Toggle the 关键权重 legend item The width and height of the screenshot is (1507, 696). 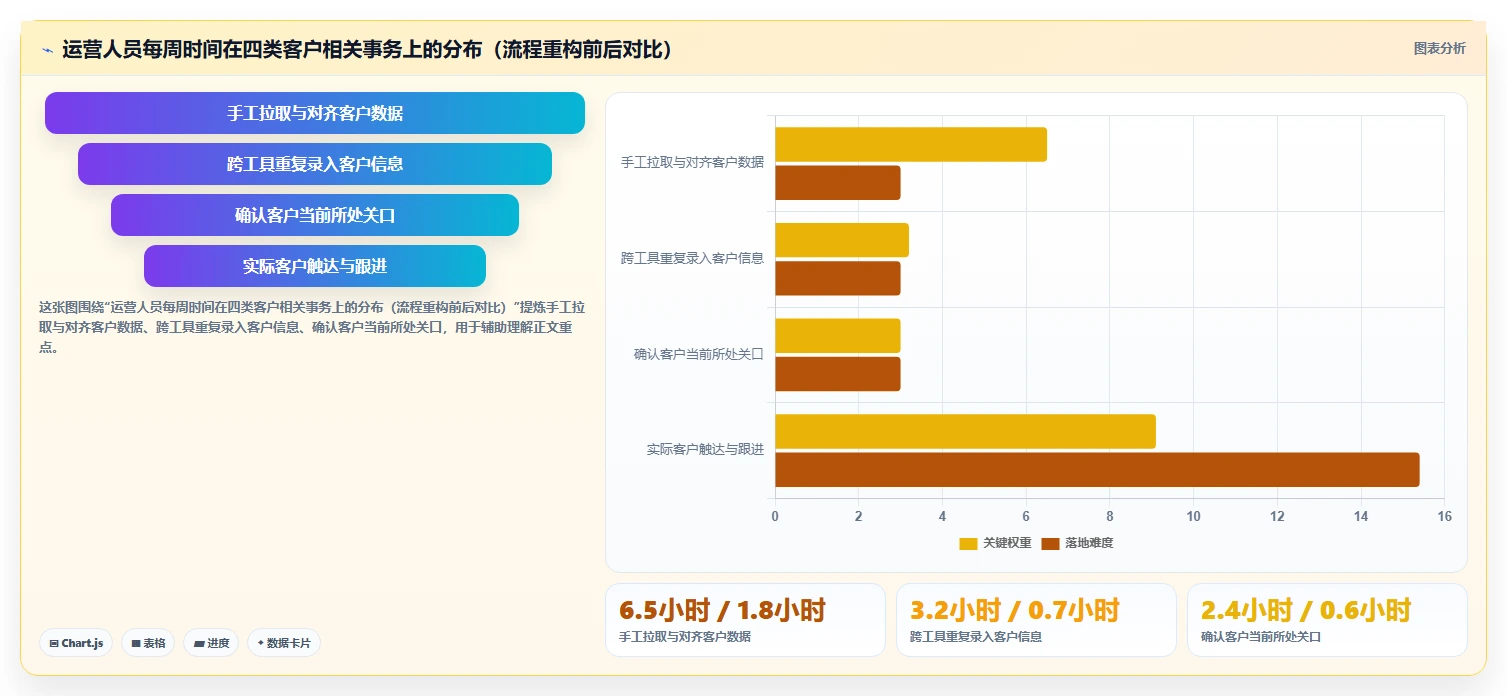(x=995, y=543)
